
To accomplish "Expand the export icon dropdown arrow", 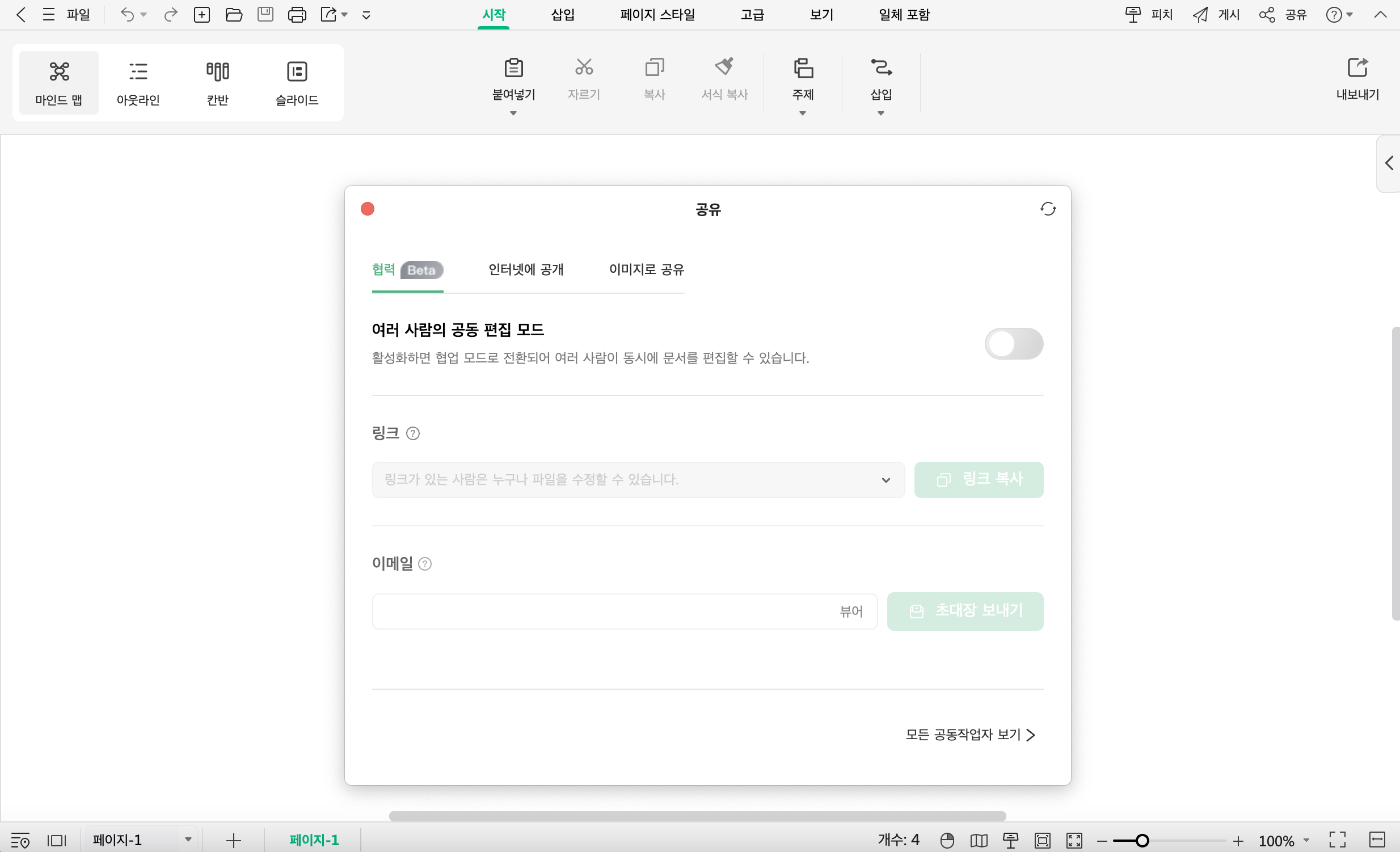I will point(344,15).
